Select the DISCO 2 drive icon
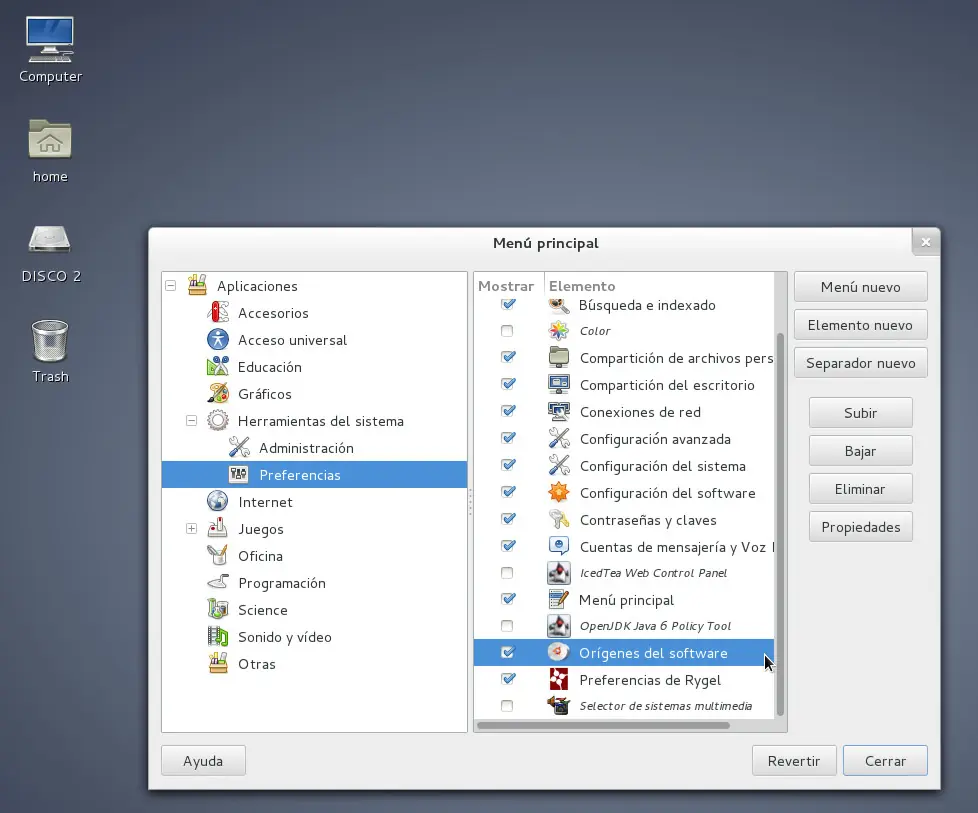 (x=51, y=253)
